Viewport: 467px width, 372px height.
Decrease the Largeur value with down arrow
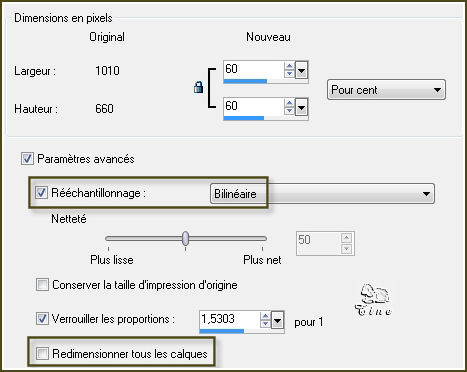[x=289, y=73]
